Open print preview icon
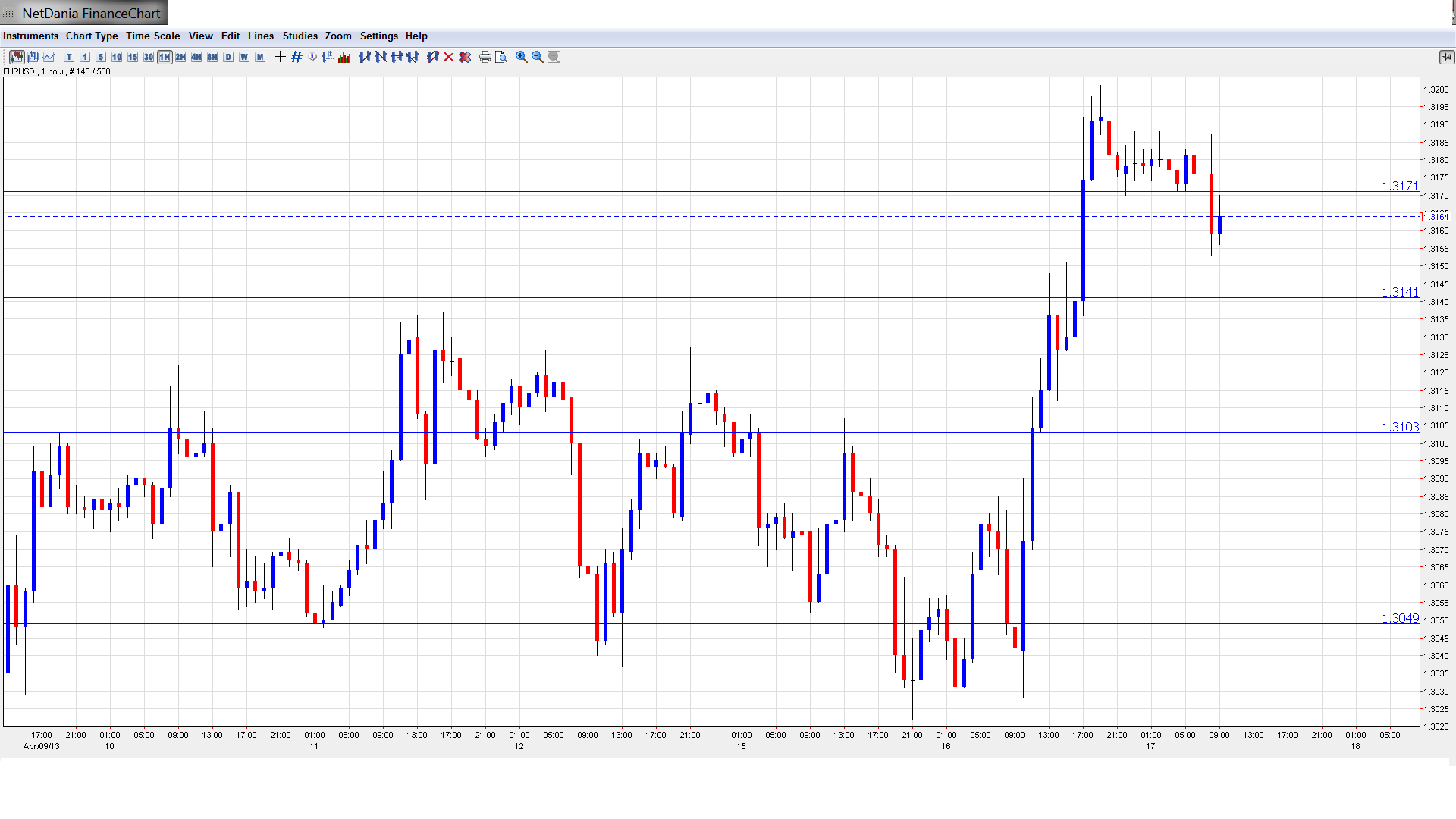The height and width of the screenshot is (819, 1456). click(x=501, y=57)
